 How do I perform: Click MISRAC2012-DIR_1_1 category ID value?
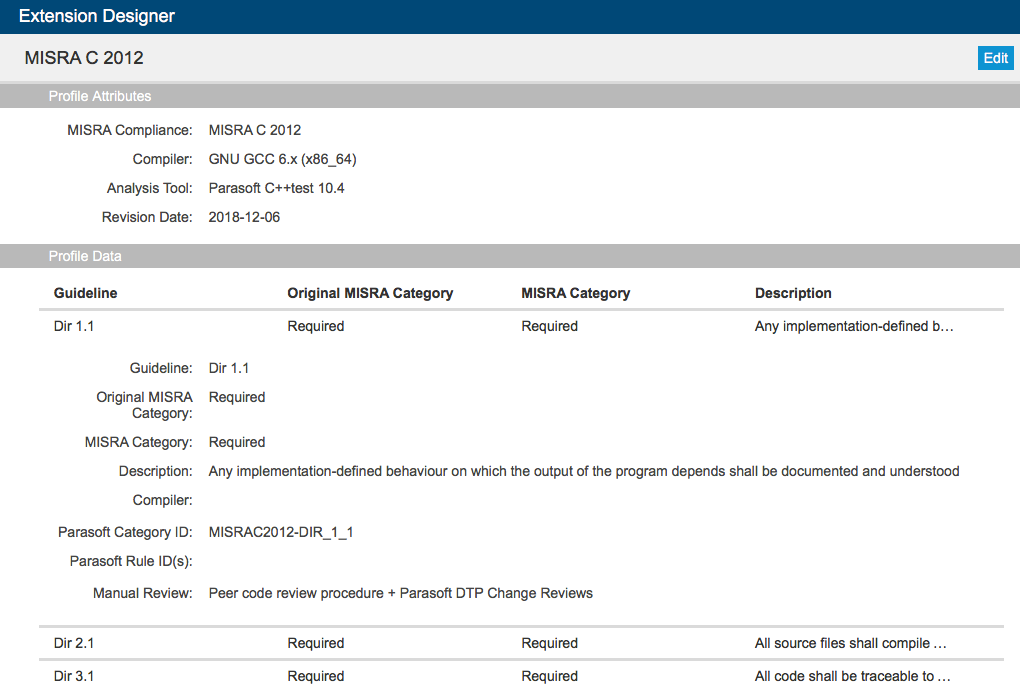click(x=281, y=533)
